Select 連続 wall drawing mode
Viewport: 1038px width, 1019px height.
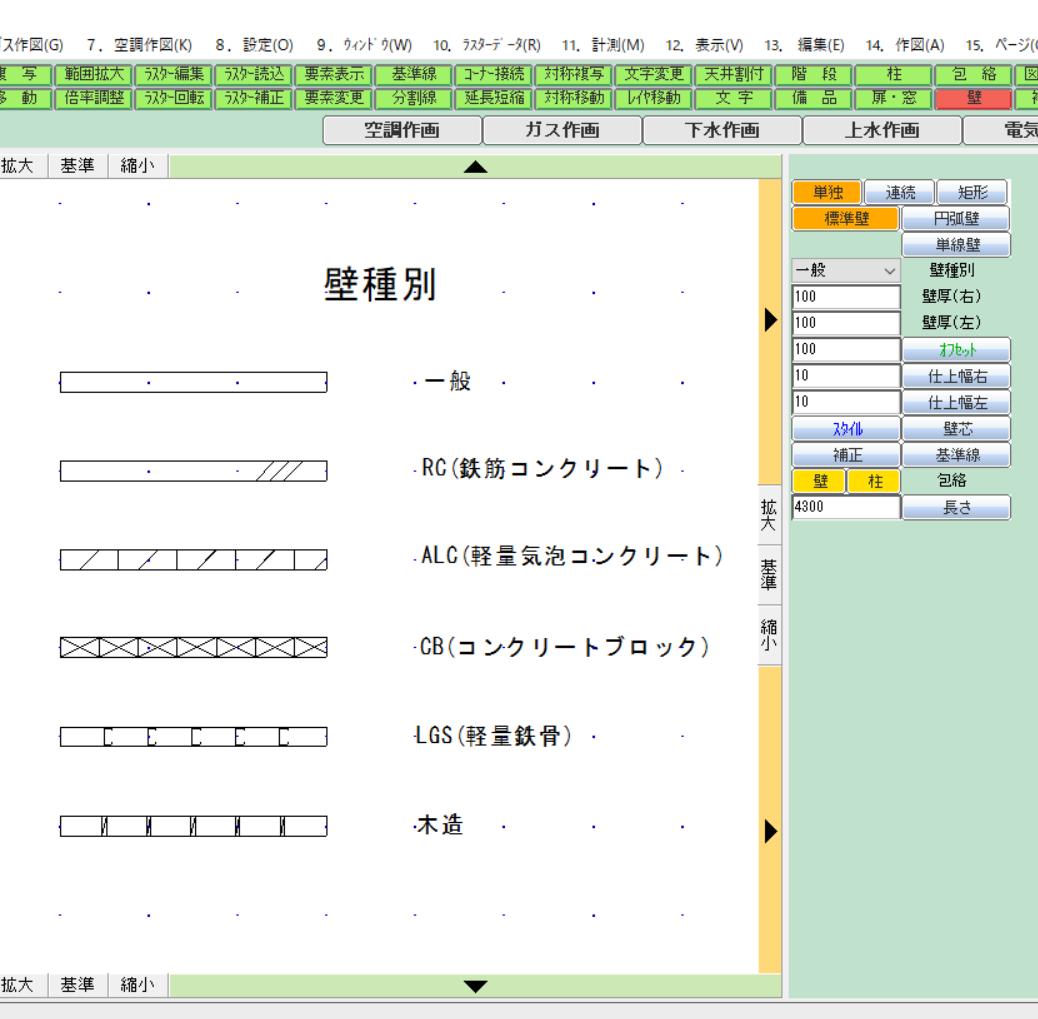900,193
